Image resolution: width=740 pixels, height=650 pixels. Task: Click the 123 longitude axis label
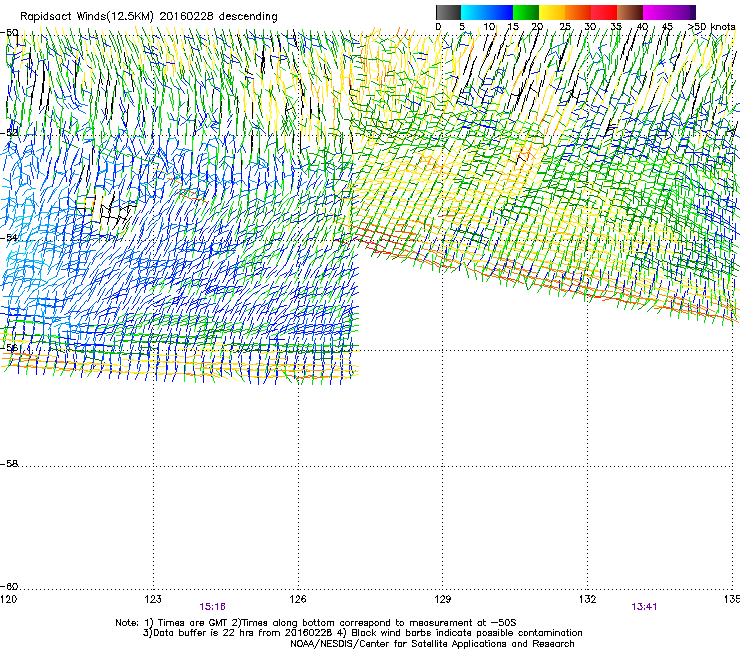[x=153, y=599]
